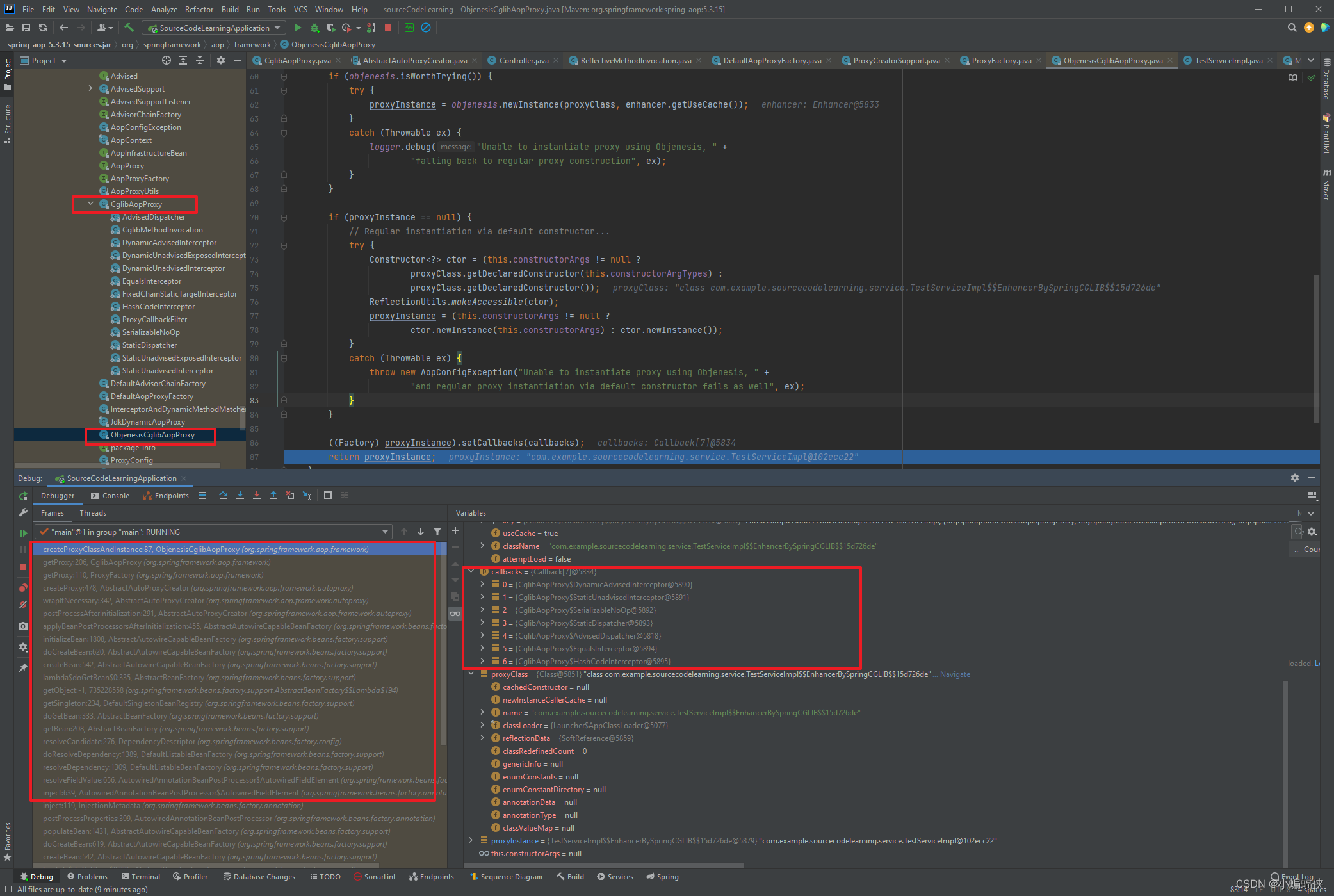Open Evaluate Expression calculator icon

pos(328,495)
